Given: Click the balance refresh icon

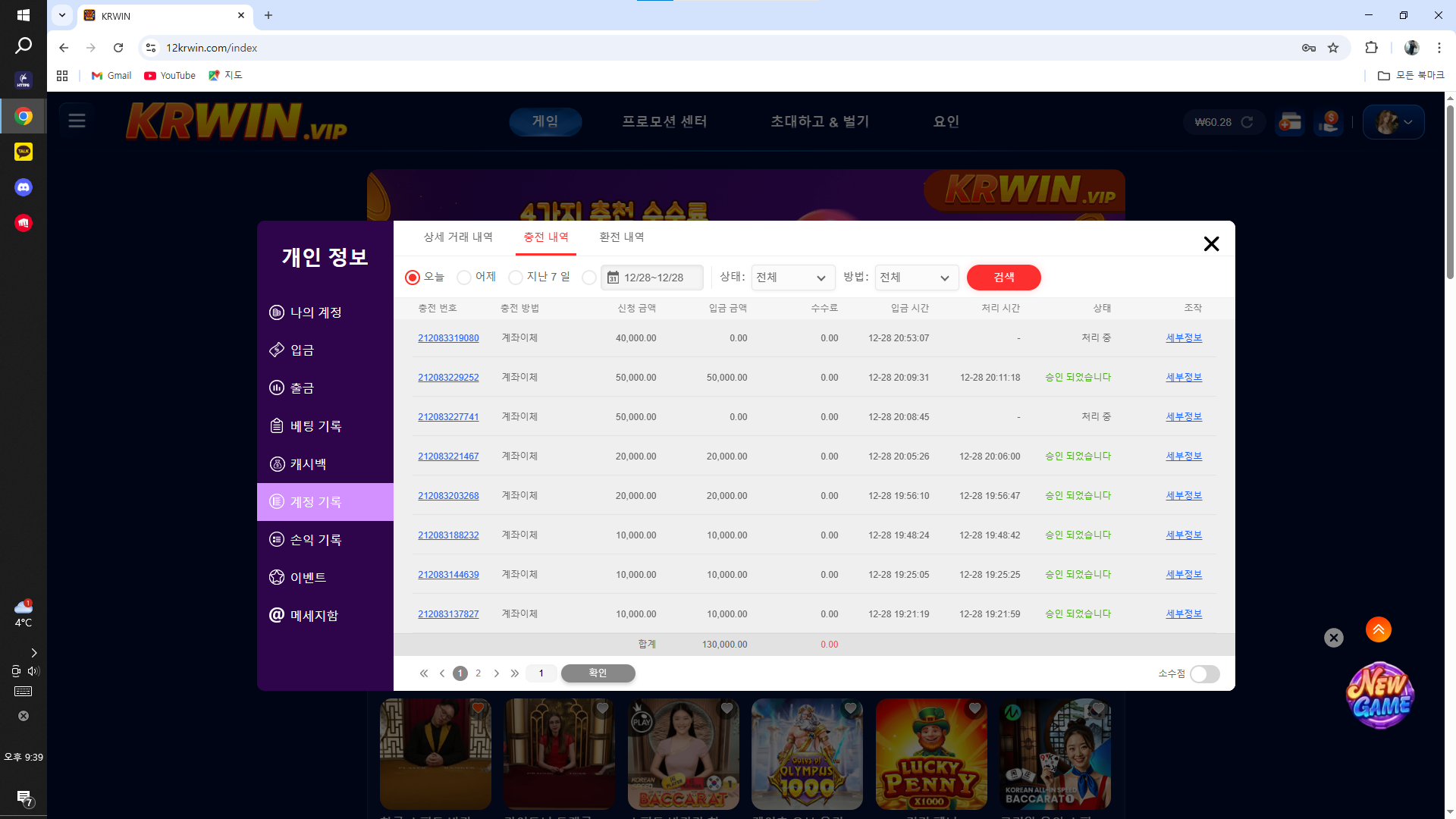Looking at the screenshot, I should [1247, 122].
